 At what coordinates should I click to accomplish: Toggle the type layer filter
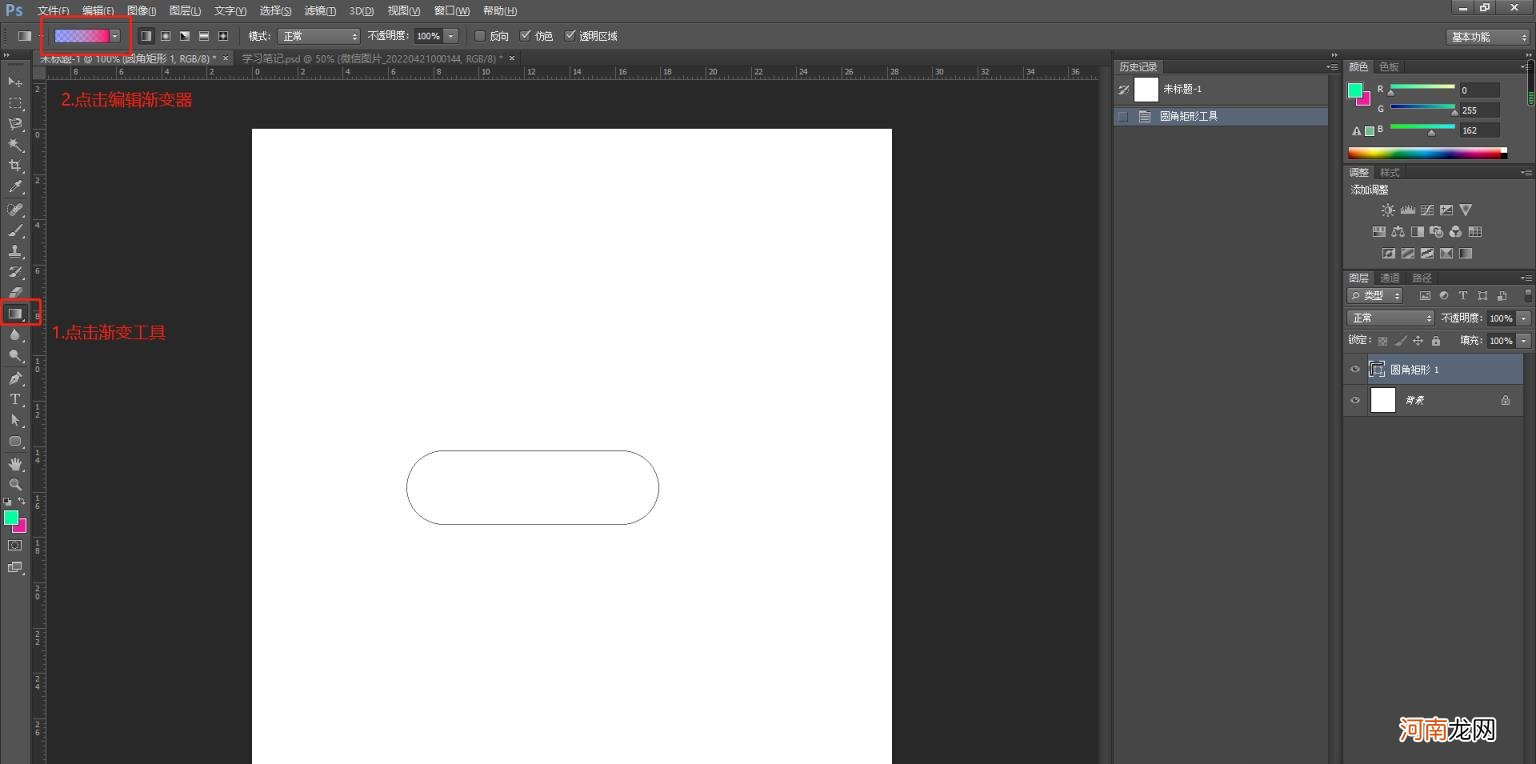point(1463,296)
